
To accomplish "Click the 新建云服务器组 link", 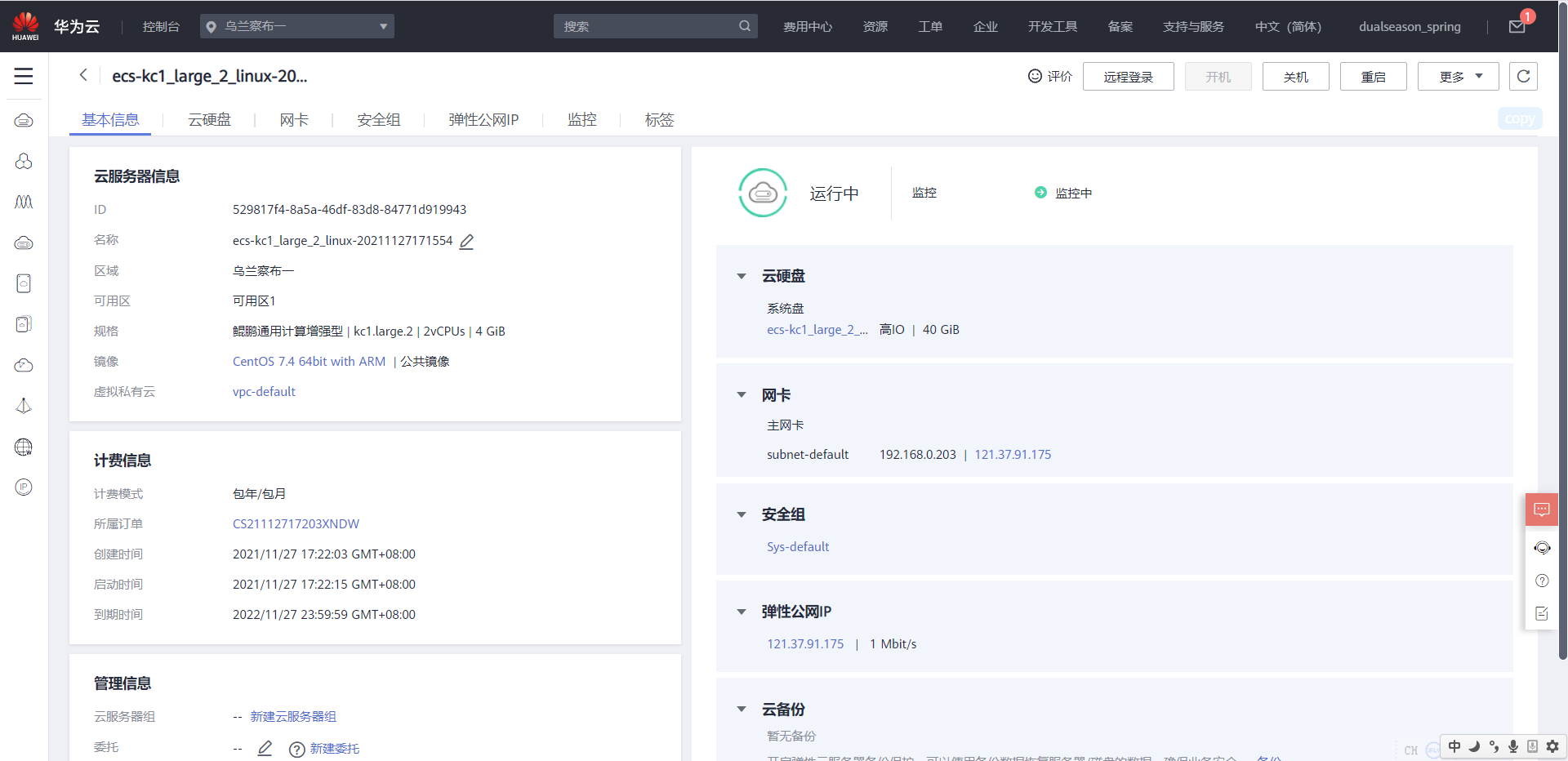I will [293, 716].
